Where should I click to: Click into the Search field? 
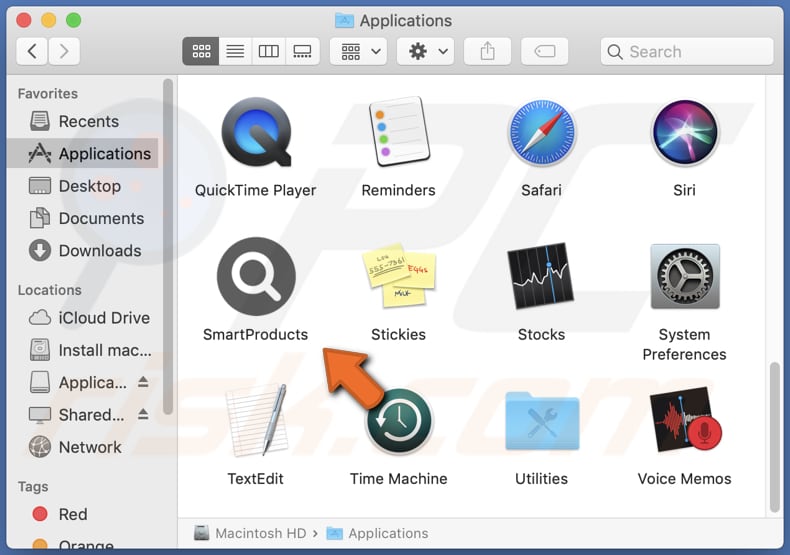coord(687,51)
